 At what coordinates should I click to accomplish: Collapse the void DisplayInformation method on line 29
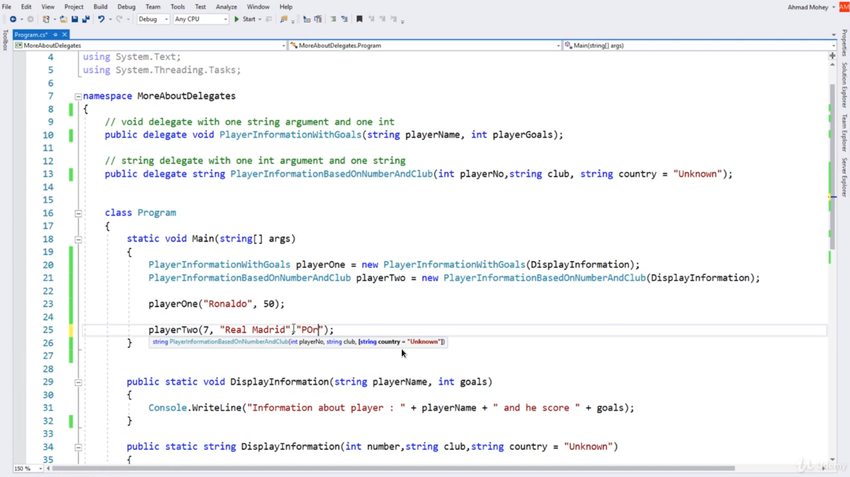pyautogui.click(x=78, y=382)
